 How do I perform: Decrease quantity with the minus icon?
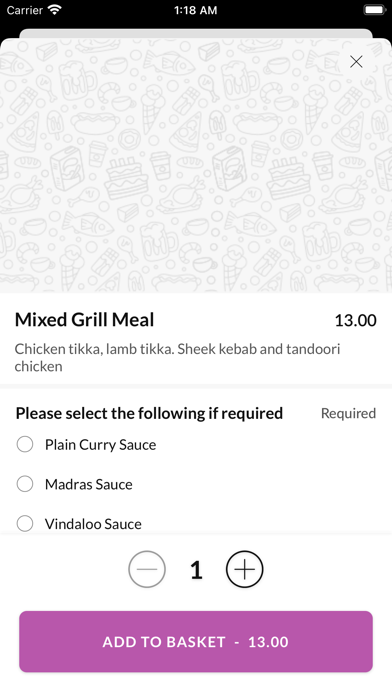(x=147, y=569)
